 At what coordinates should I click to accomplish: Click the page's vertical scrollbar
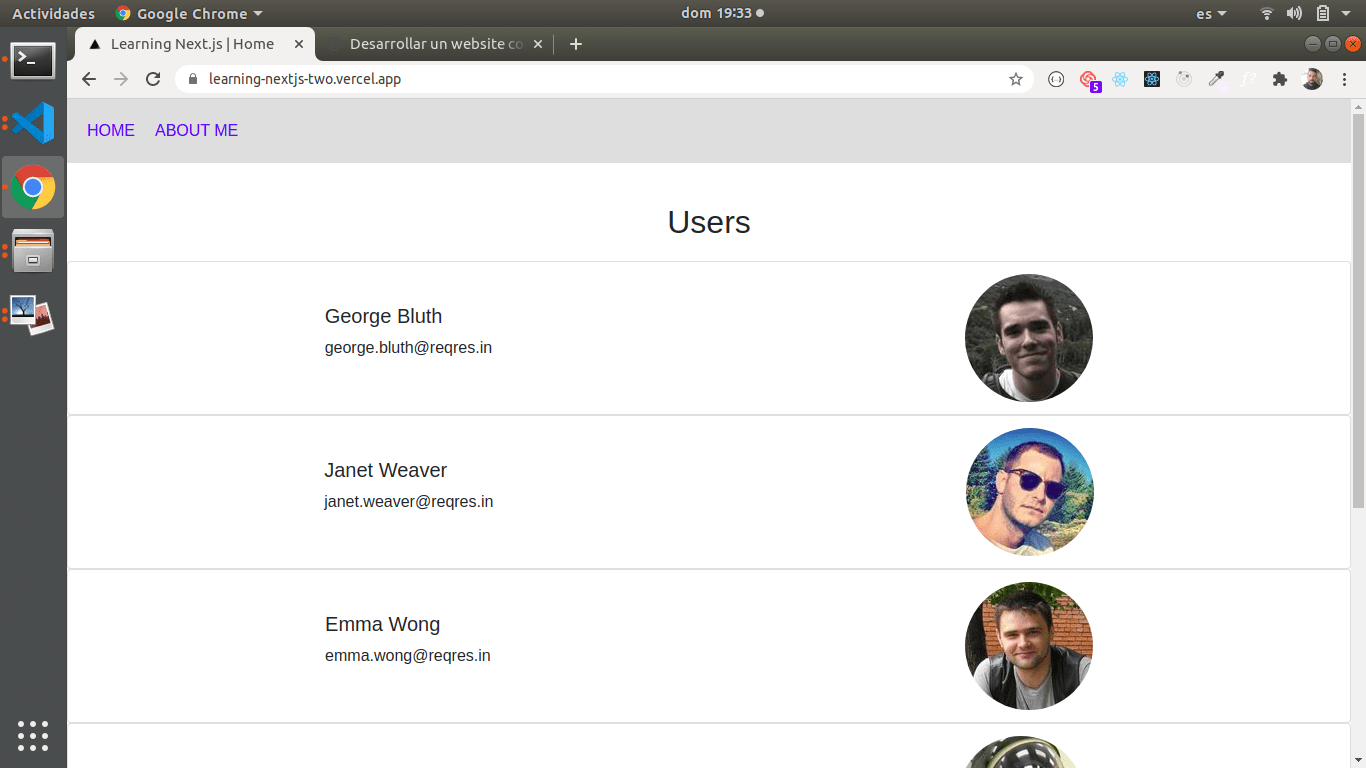point(1358,300)
